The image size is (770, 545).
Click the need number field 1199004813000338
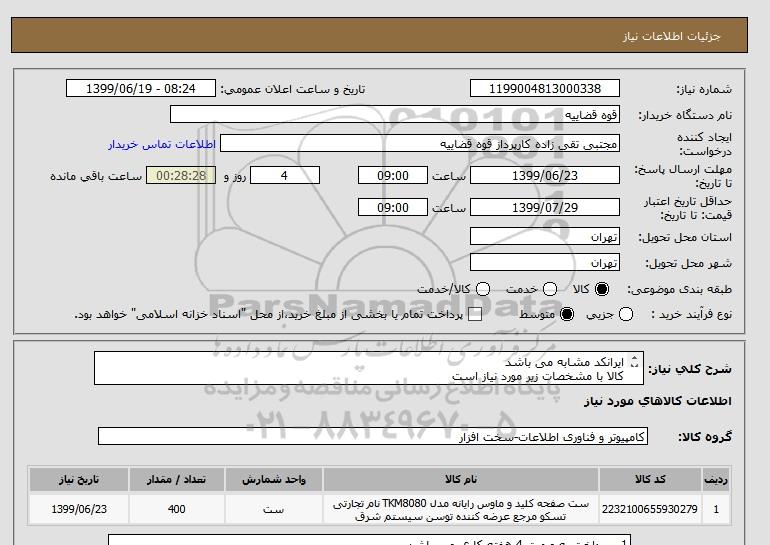[545, 88]
